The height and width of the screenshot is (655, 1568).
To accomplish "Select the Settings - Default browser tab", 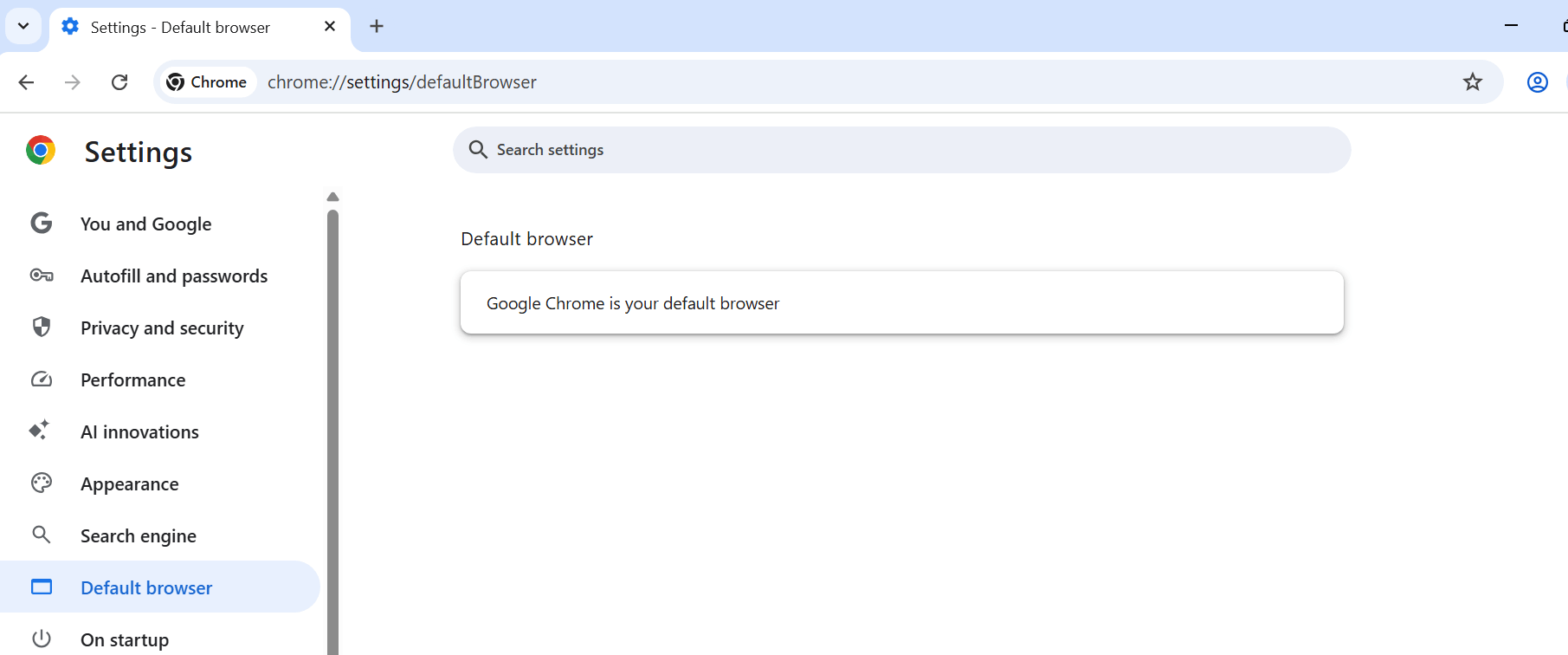I will click(200, 29).
